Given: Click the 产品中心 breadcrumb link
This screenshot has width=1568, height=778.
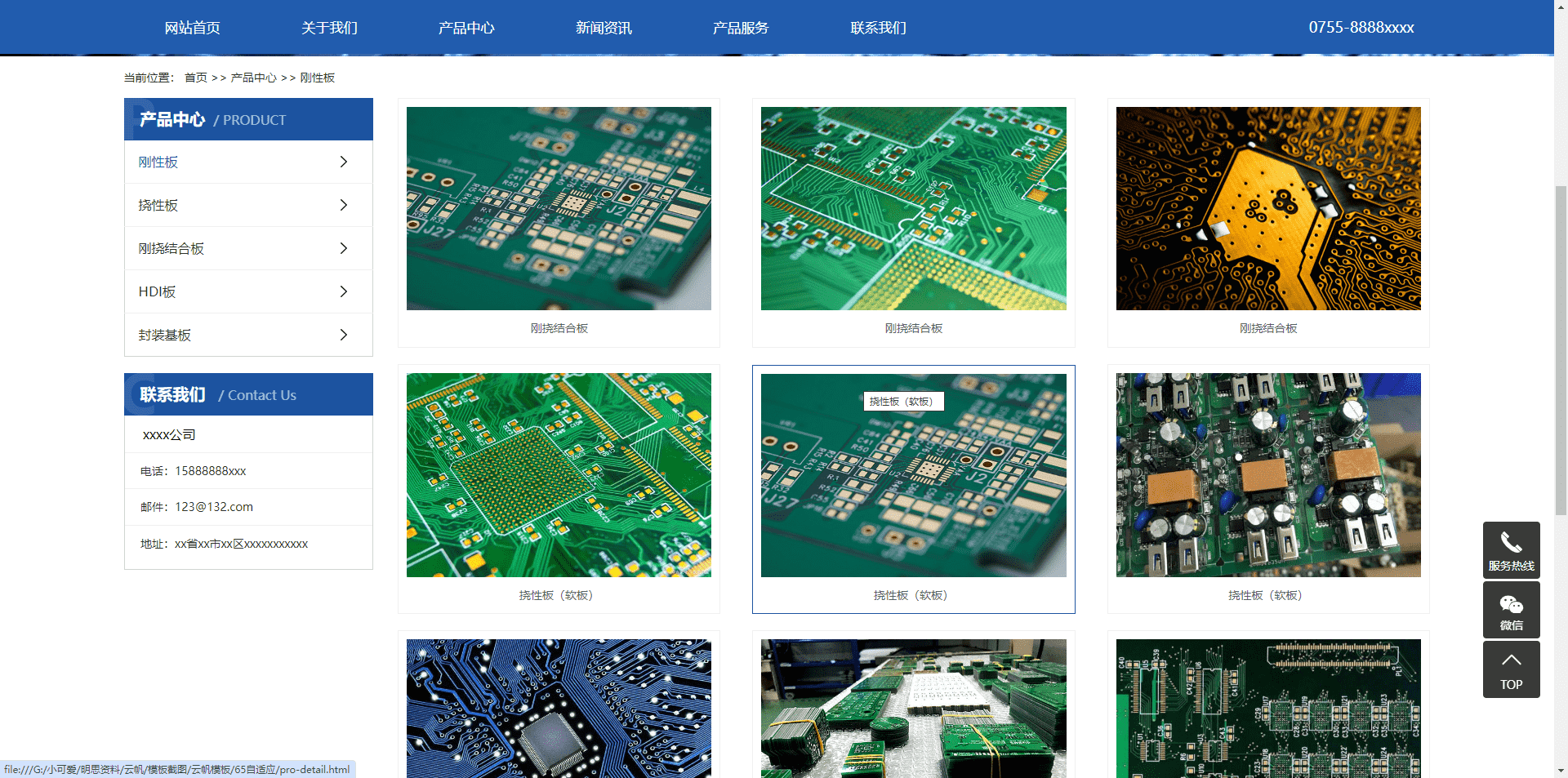Looking at the screenshot, I should 254,78.
